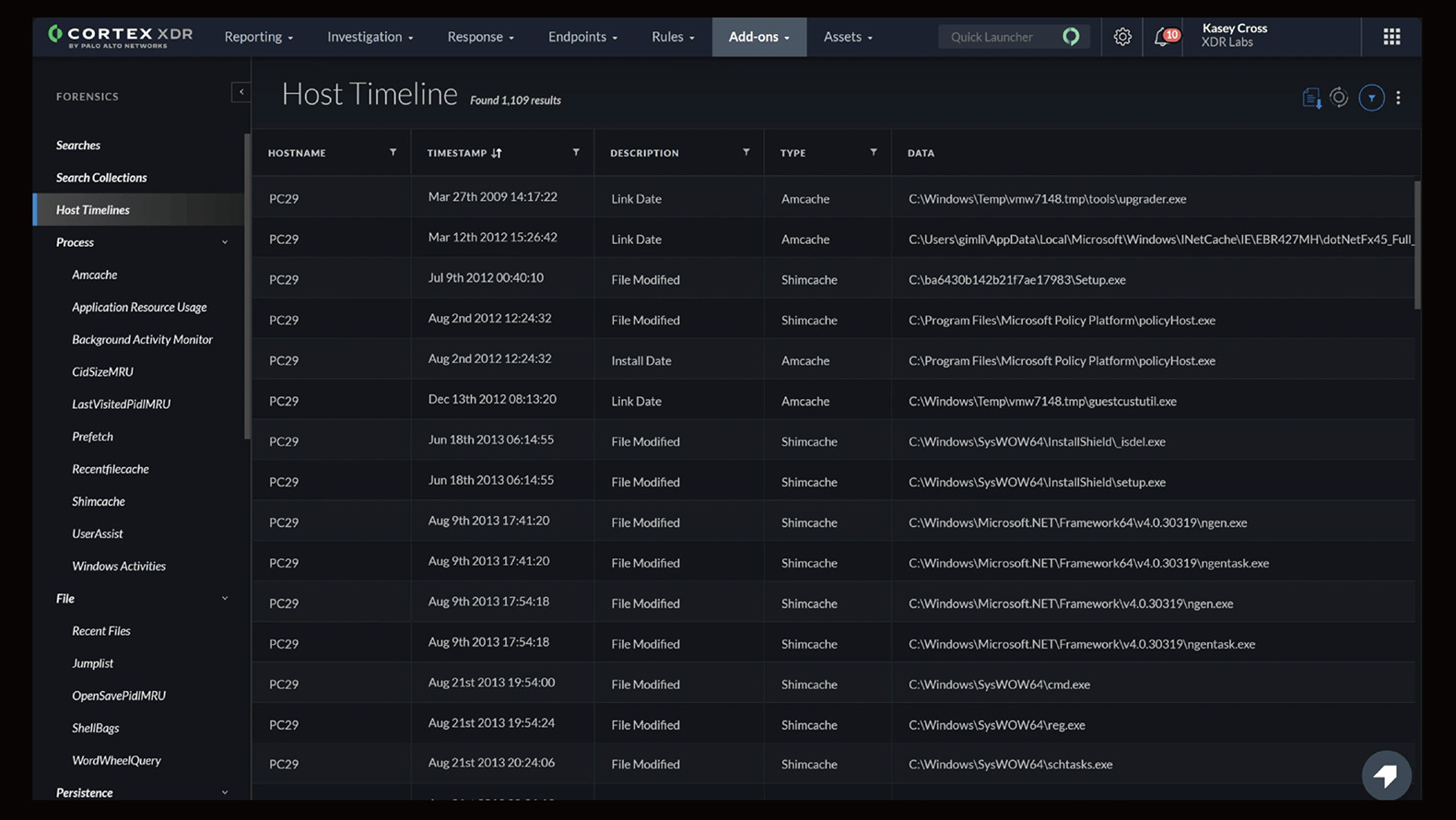Collapse the Process section in sidebar
Screen dimensions: 1456x820
click(x=224, y=242)
